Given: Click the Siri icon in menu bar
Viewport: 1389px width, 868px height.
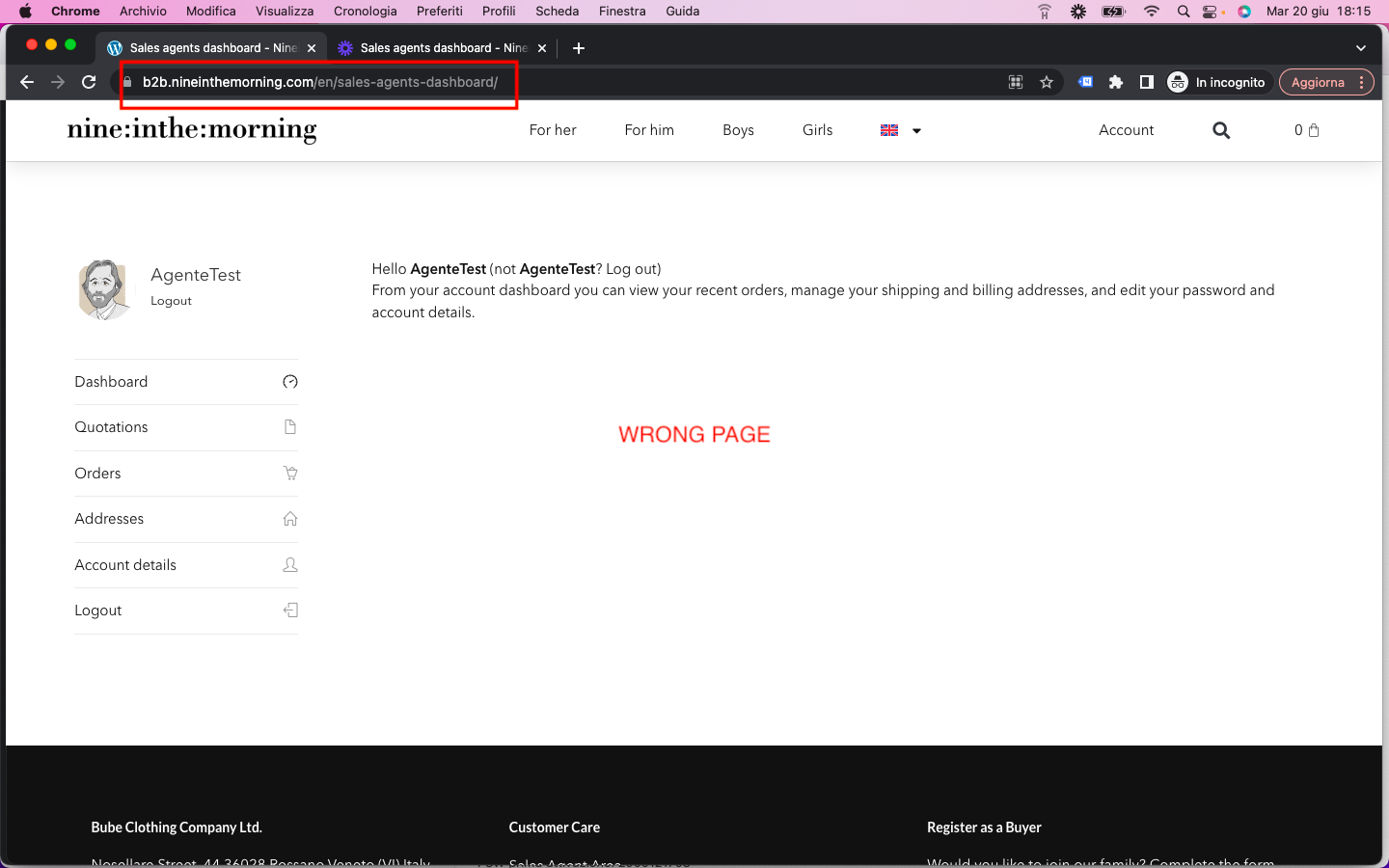Looking at the screenshot, I should 1244,12.
